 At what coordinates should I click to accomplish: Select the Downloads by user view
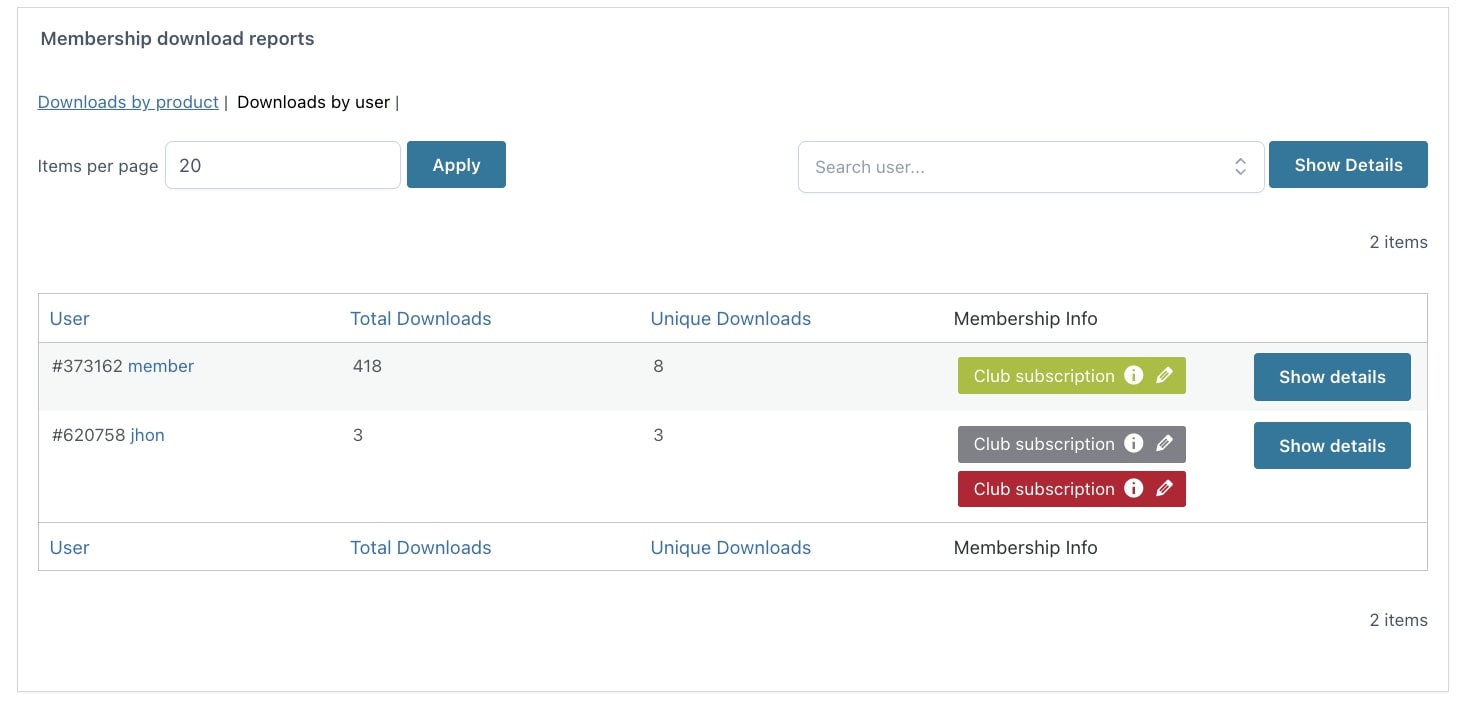pos(313,102)
